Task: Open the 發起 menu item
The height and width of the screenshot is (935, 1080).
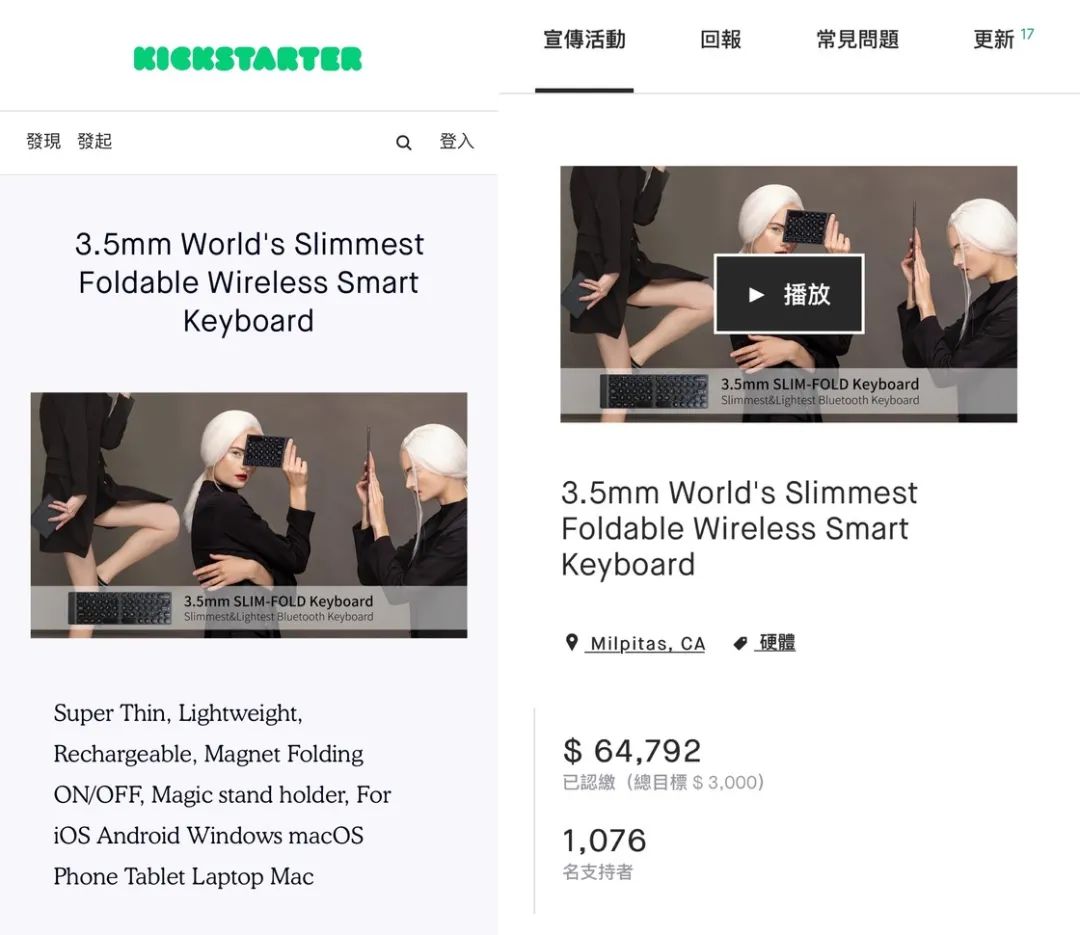Action: click(x=94, y=141)
